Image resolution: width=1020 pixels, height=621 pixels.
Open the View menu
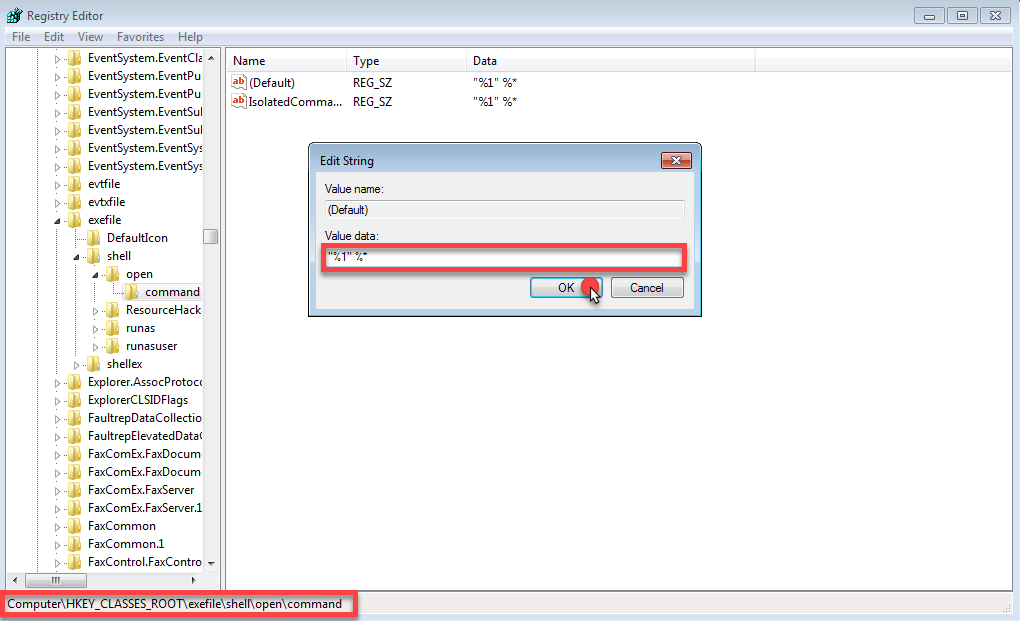pyautogui.click(x=90, y=37)
